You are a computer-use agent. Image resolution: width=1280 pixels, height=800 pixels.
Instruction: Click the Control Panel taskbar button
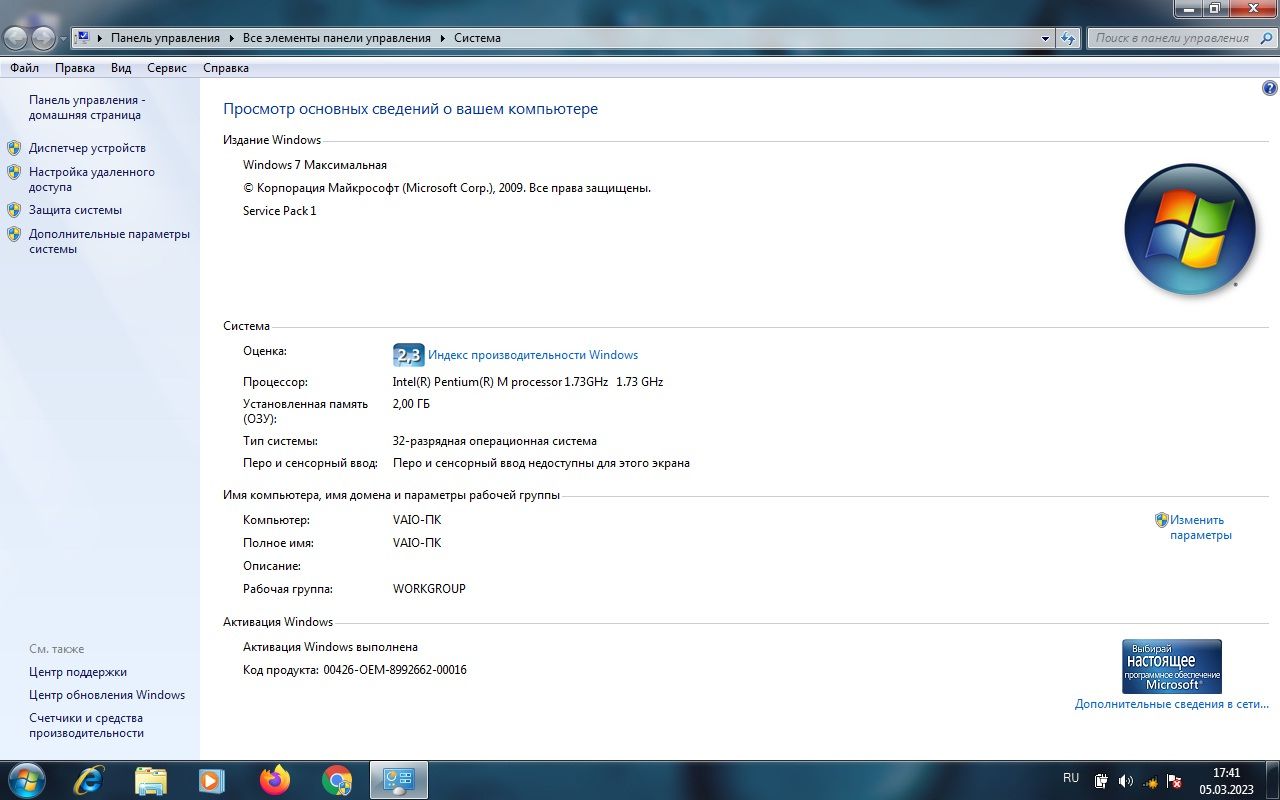(x=399, y=780)
